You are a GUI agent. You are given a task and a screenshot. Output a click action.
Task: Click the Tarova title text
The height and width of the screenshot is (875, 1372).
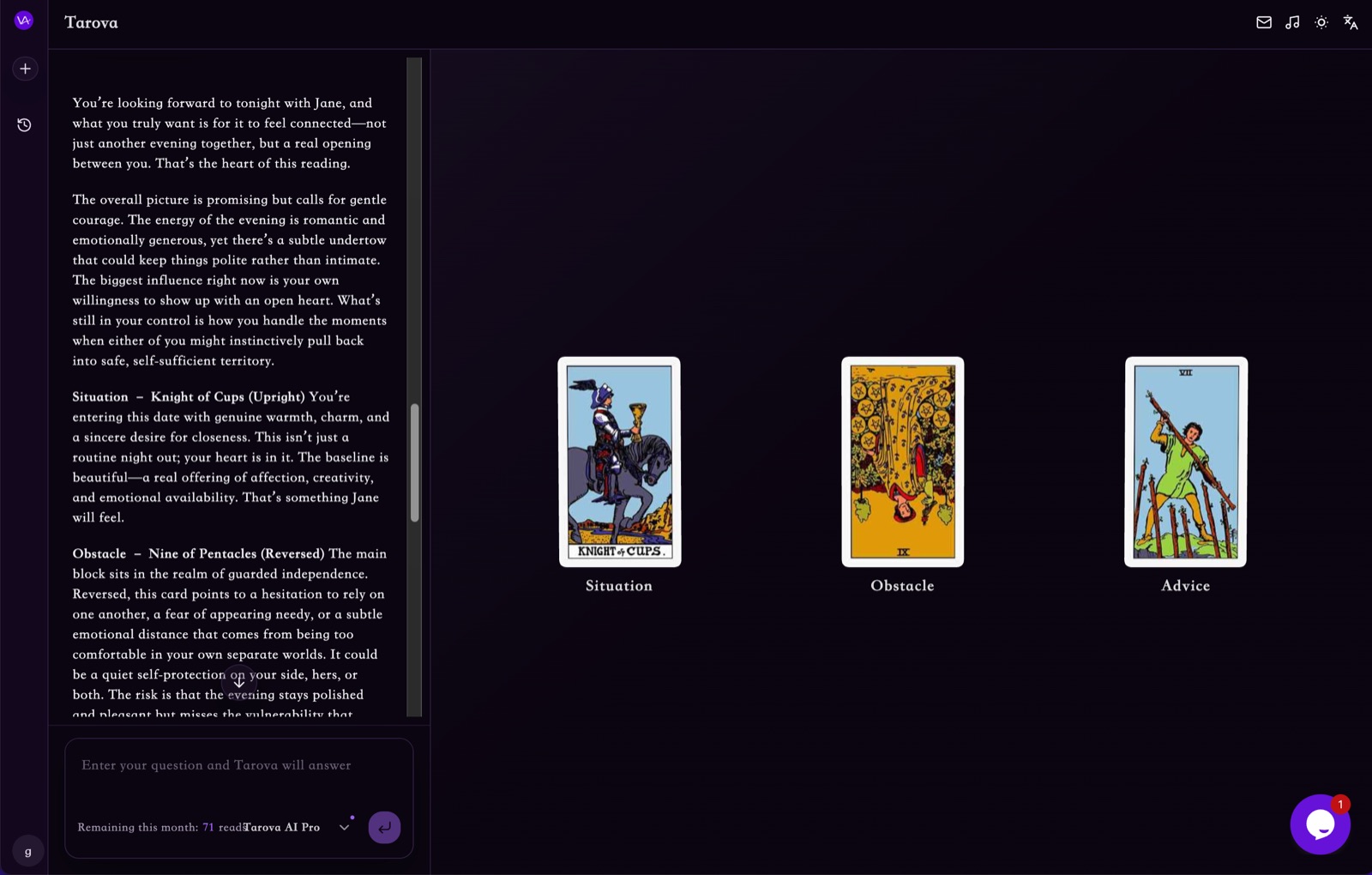click(91, 22)
